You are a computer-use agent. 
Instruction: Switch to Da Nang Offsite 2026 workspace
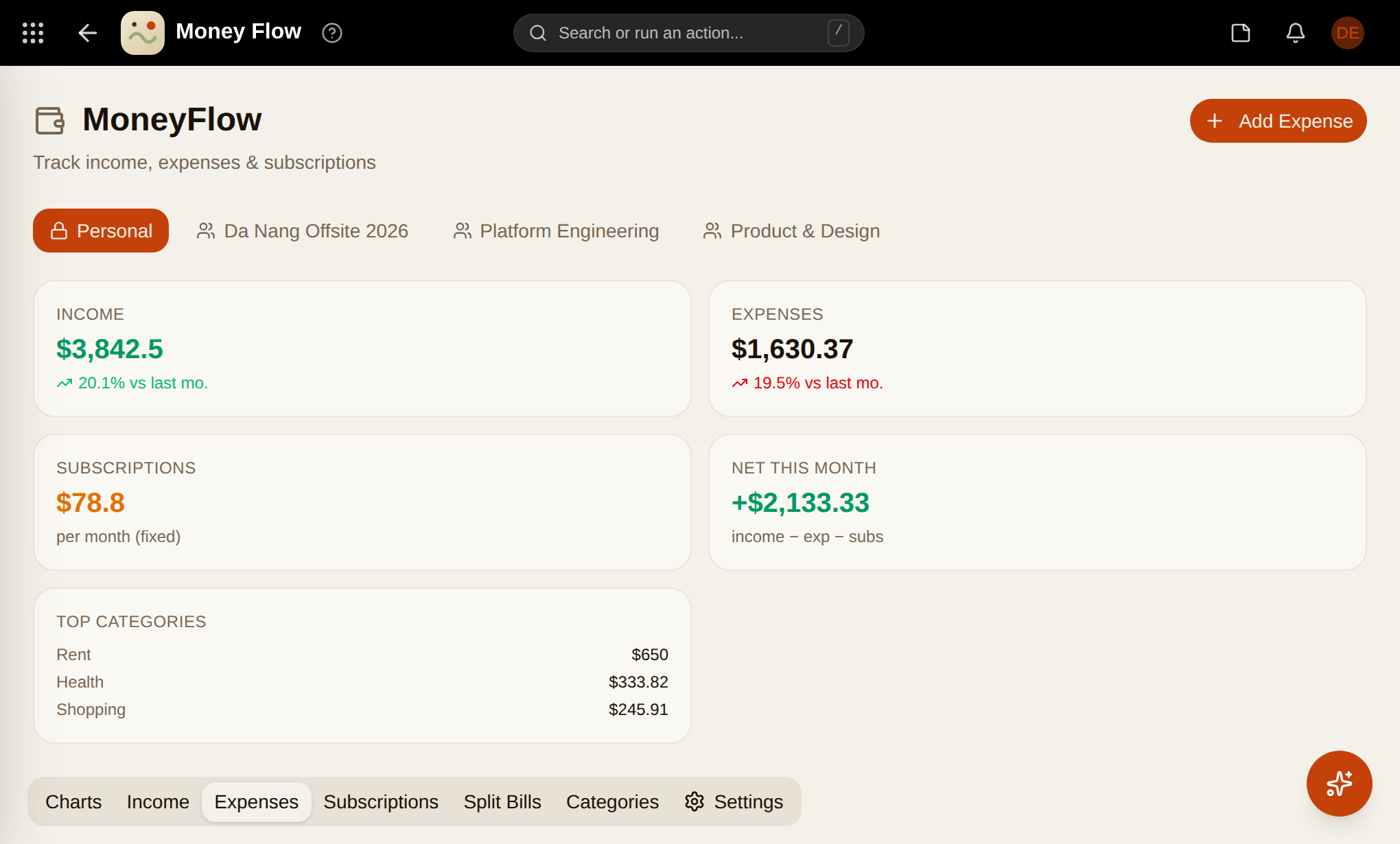pos(303,231)
